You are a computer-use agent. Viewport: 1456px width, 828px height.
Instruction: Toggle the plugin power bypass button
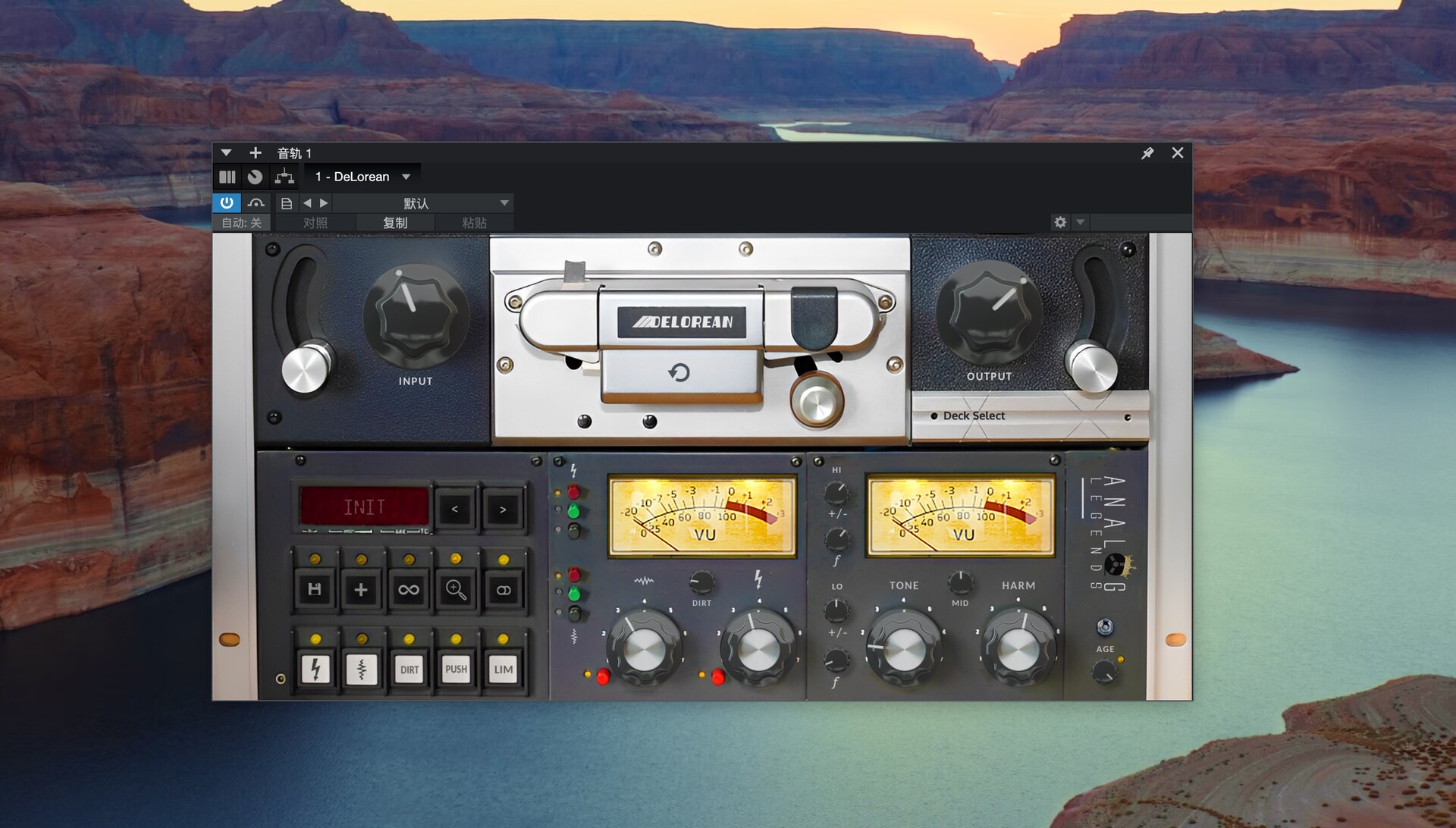coord(227,202)
